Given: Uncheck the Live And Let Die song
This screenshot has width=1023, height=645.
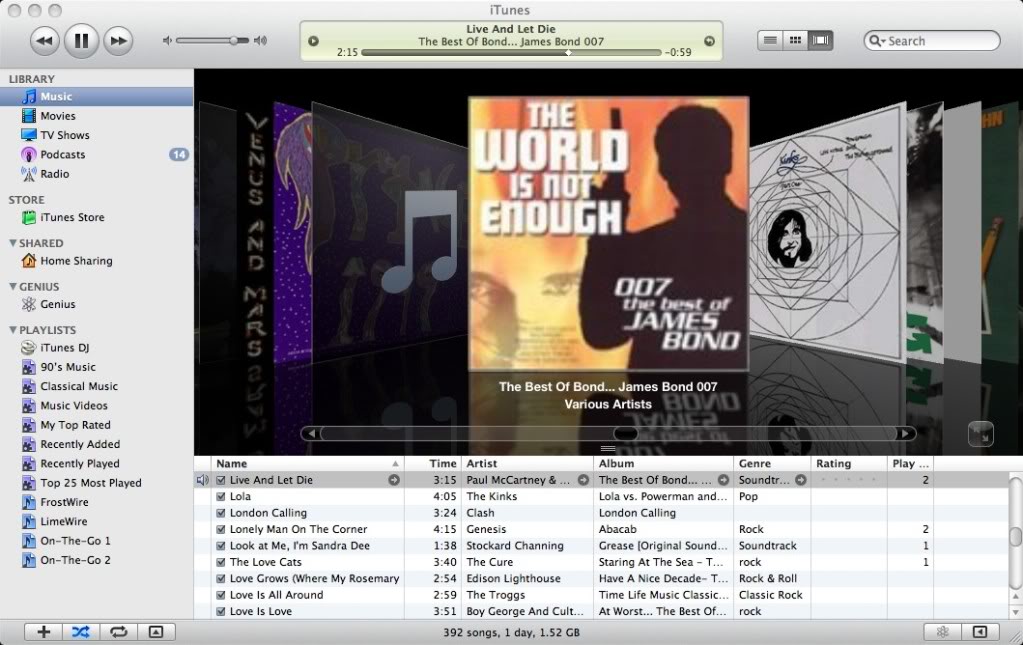Looking at the screenshot, I should [x=221, y=480].
